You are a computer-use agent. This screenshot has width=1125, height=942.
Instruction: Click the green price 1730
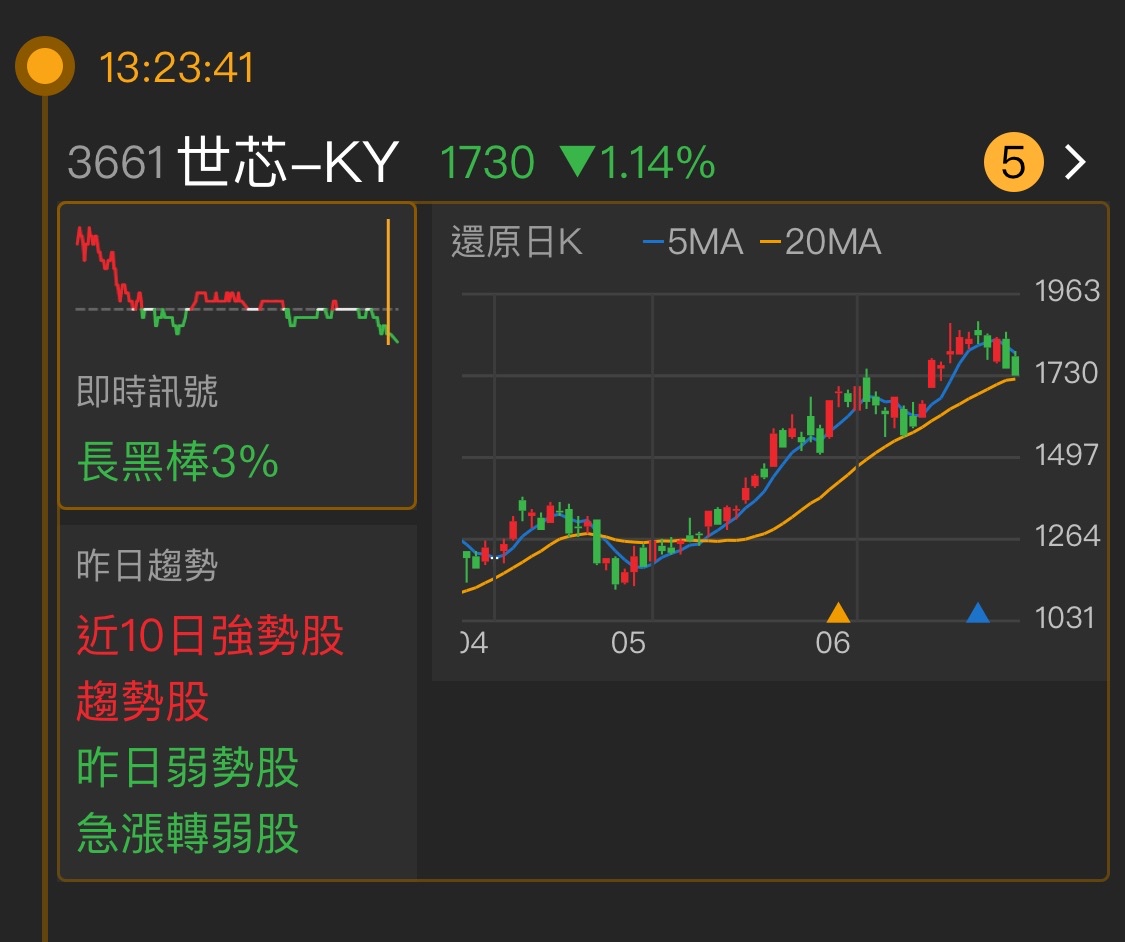(x=486, y=160)
